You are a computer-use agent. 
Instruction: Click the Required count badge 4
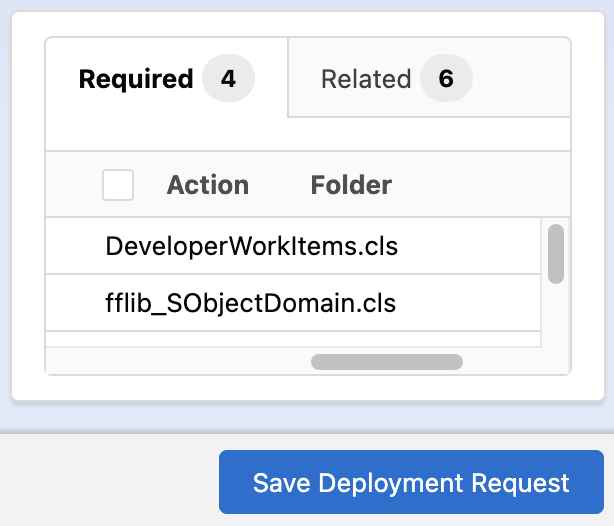228,78
